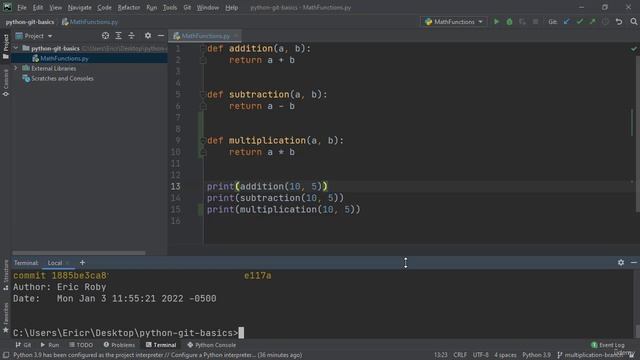Select MathFunctions.py in project tree
The width and height of the screenshot is (640, 360).
[x=64, y=58]
